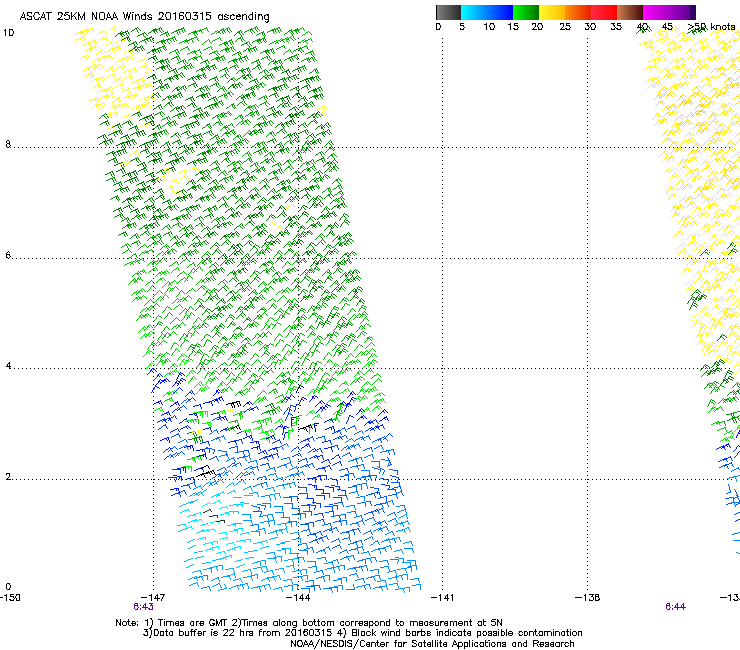Click the latitude label '2'
The height and width of the screenshot is (650, 740).
tap(8, 476)
